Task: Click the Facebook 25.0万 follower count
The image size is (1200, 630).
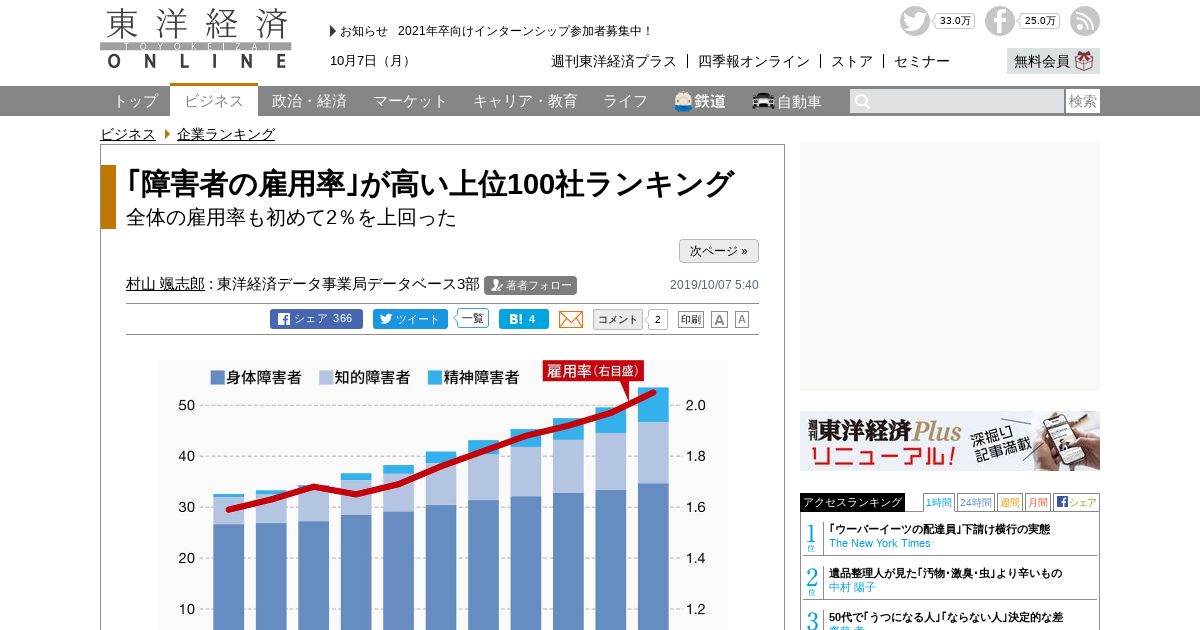Action: click(1040, 21)
